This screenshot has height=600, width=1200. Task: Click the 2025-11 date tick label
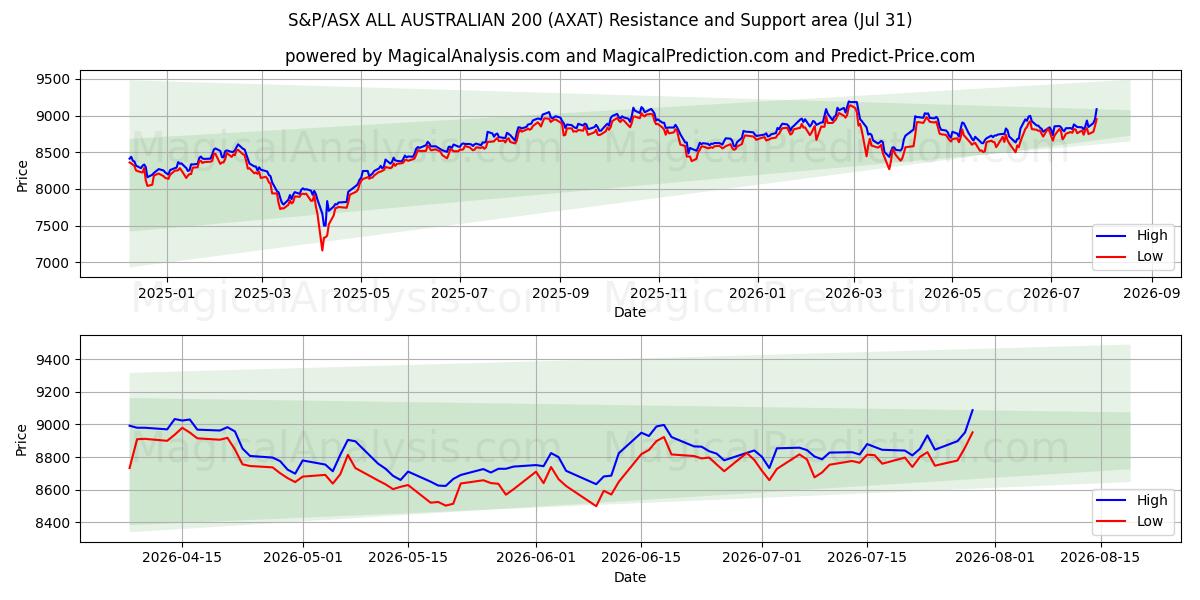tap(659, 293)
